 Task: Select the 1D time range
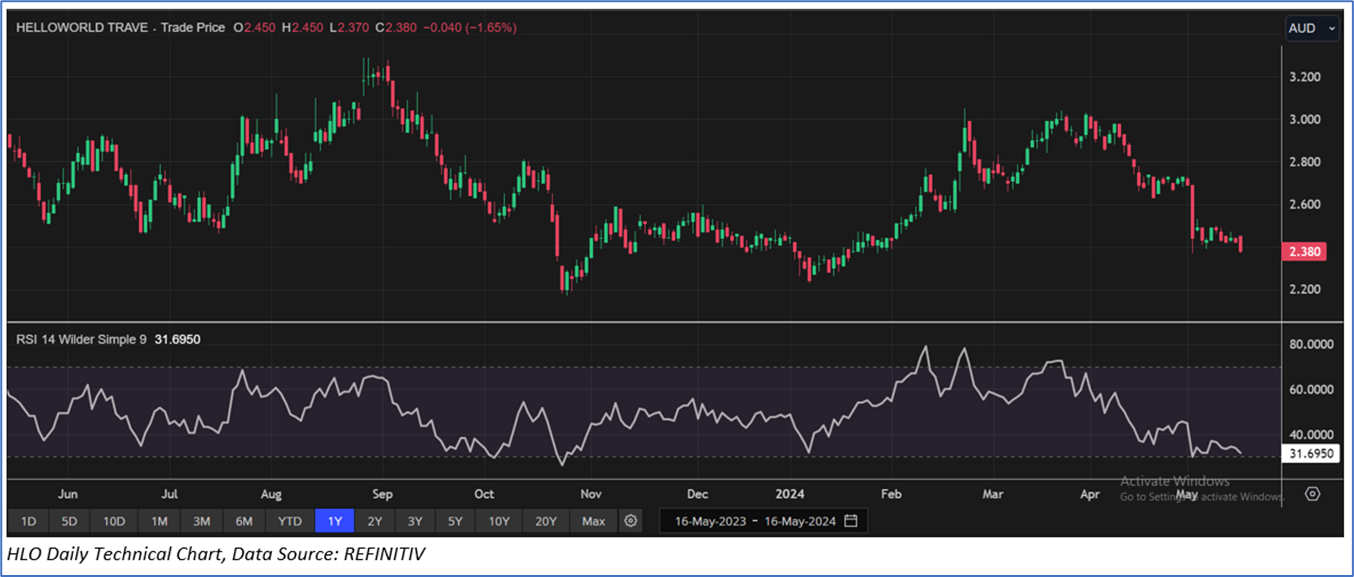[x=28, y=521]
